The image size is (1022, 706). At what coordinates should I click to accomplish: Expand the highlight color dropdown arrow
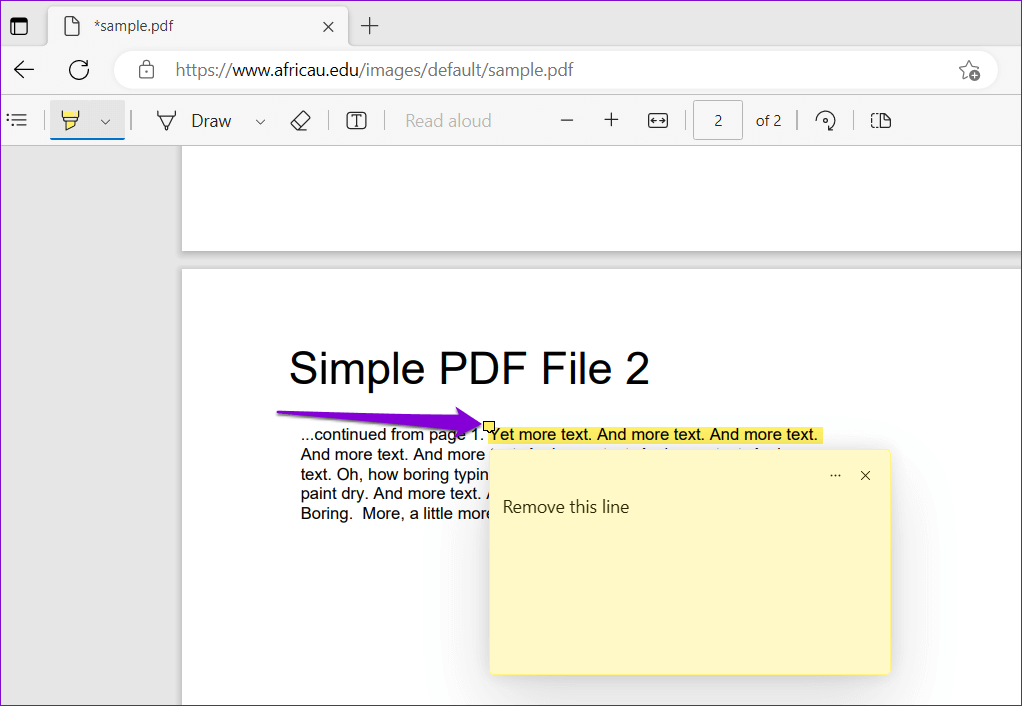(105, 121)
